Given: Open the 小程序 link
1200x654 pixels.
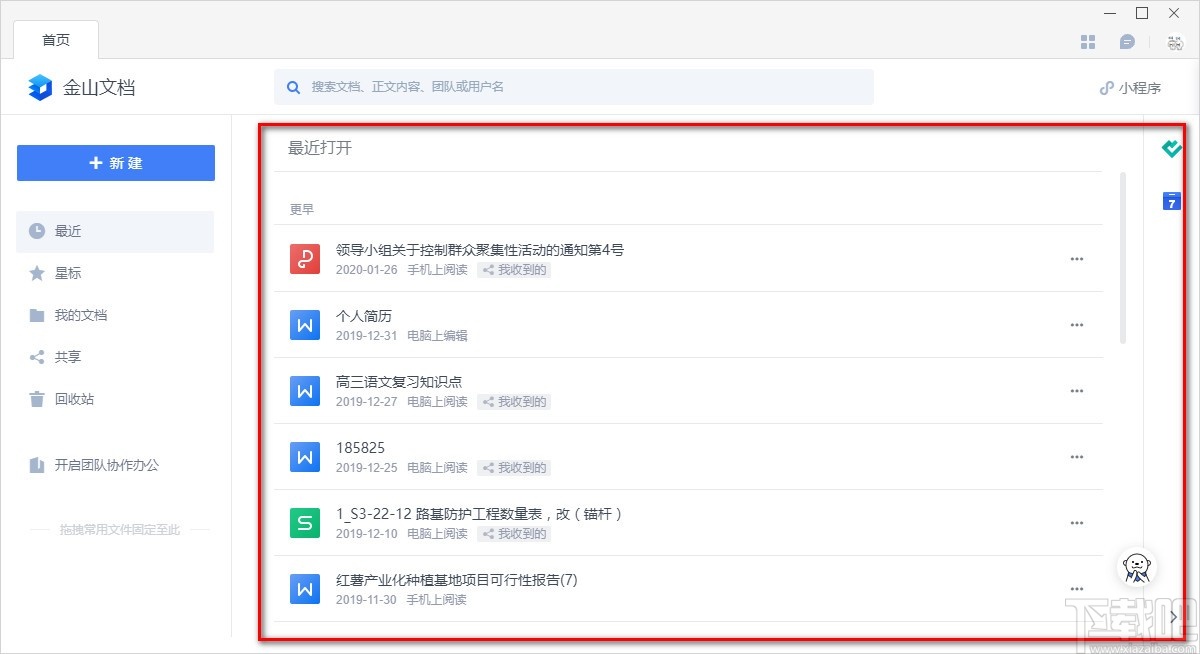Looking at the screenshot, I should [x=1130, y=88].
